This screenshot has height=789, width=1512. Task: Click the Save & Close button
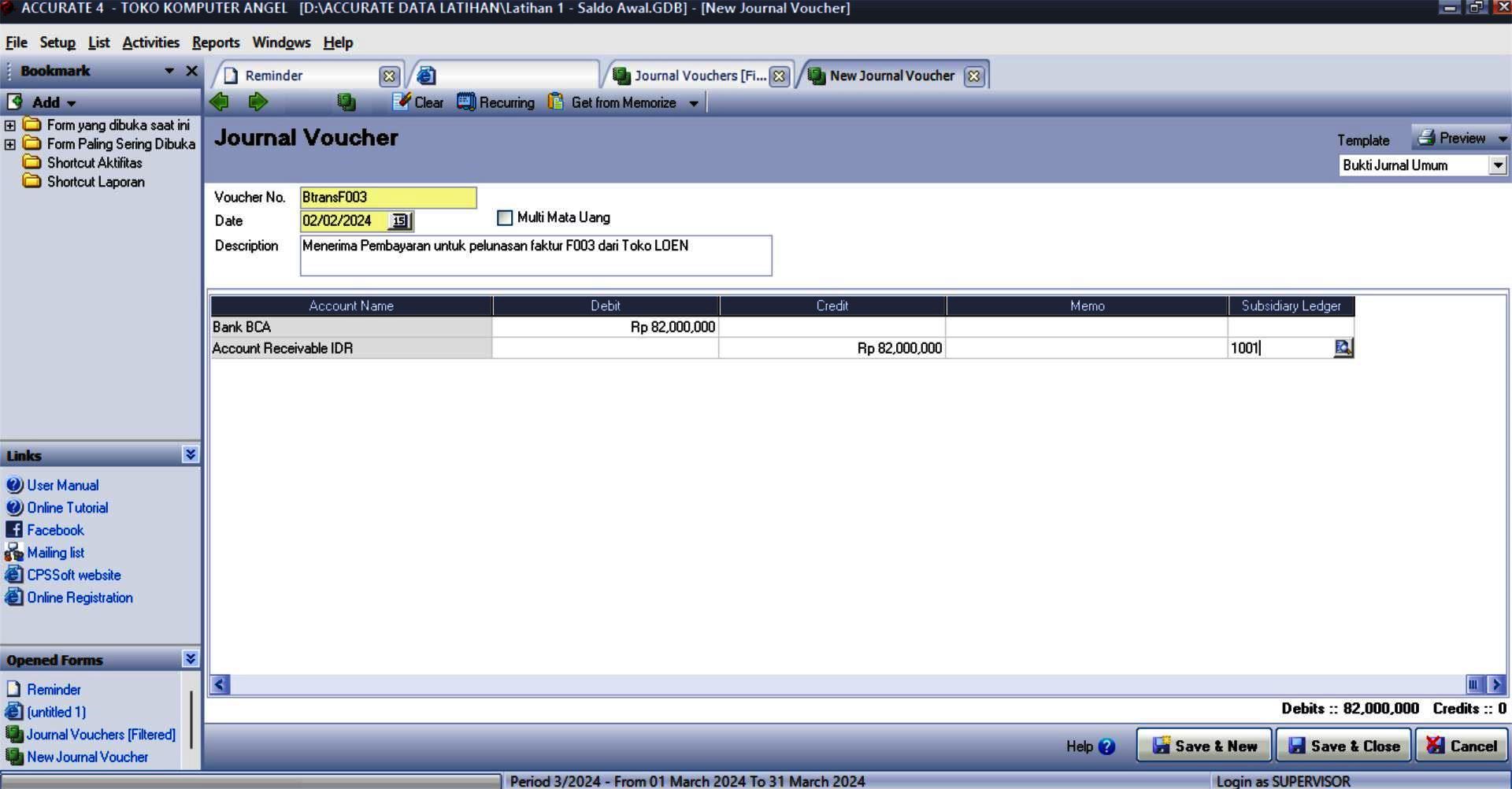[1343, 746]
